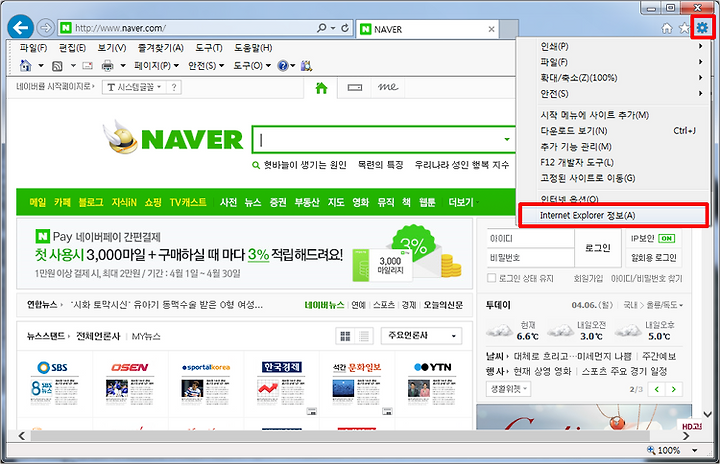Click the refresh page icon

click(345, 28)
